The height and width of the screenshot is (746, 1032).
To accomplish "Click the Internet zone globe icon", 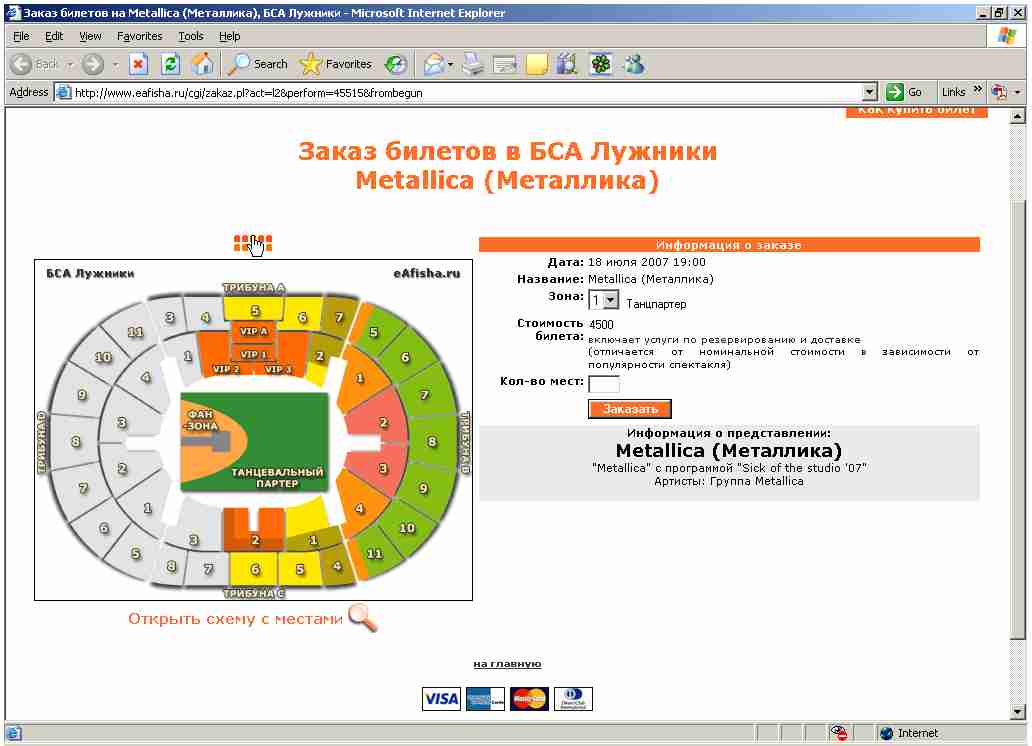I will point(887,733).
